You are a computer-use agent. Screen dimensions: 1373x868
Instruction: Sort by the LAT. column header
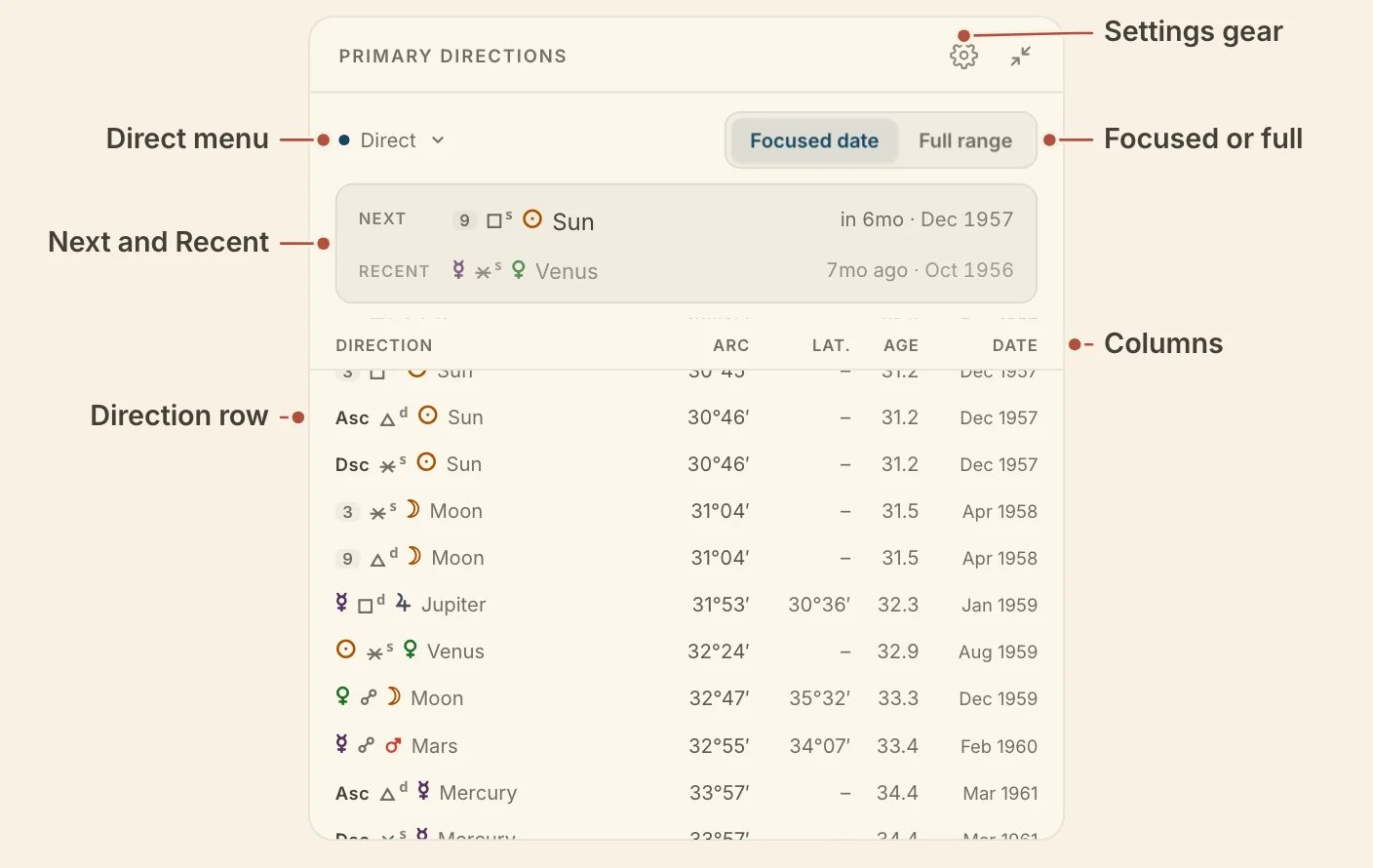(x=831, y=345)
